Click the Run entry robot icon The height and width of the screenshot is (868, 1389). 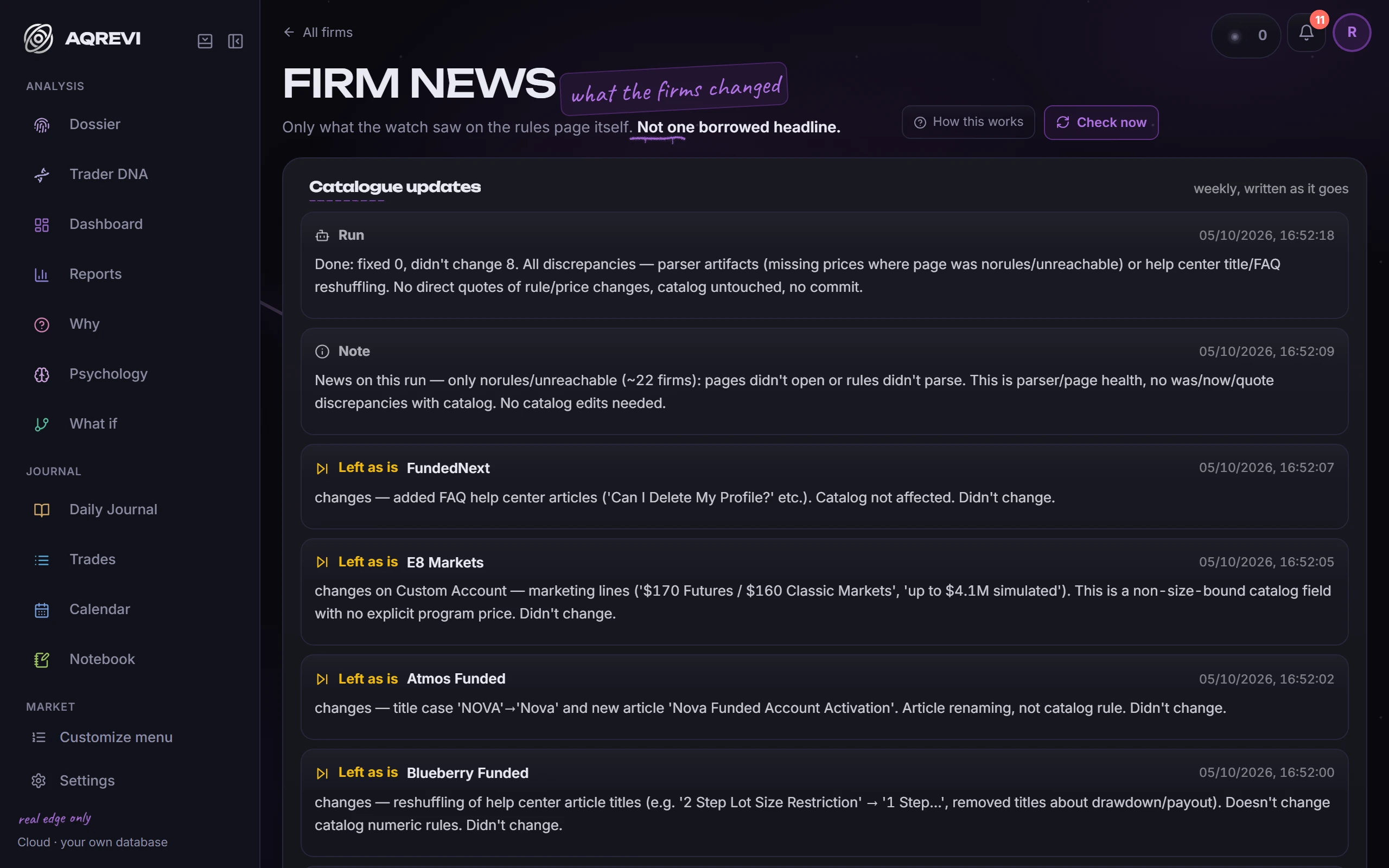coord(322,235)
